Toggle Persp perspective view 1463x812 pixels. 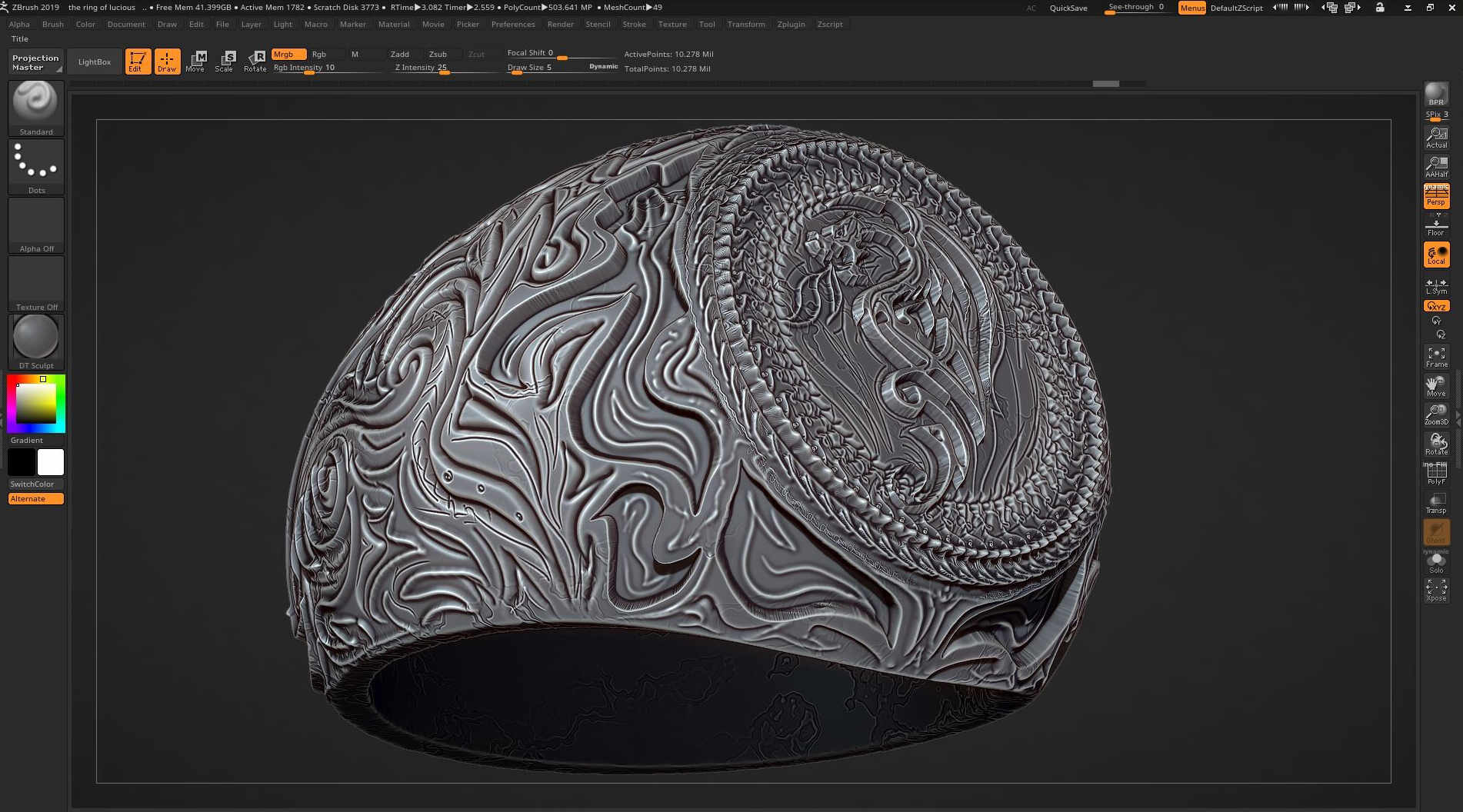(1436, 196)
